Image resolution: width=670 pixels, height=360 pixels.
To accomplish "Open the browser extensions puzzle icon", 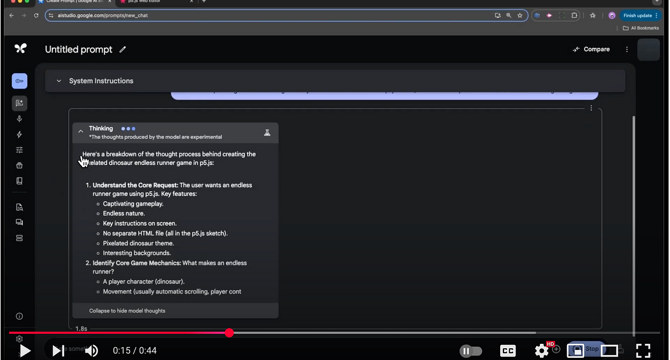I will point(574,15).
